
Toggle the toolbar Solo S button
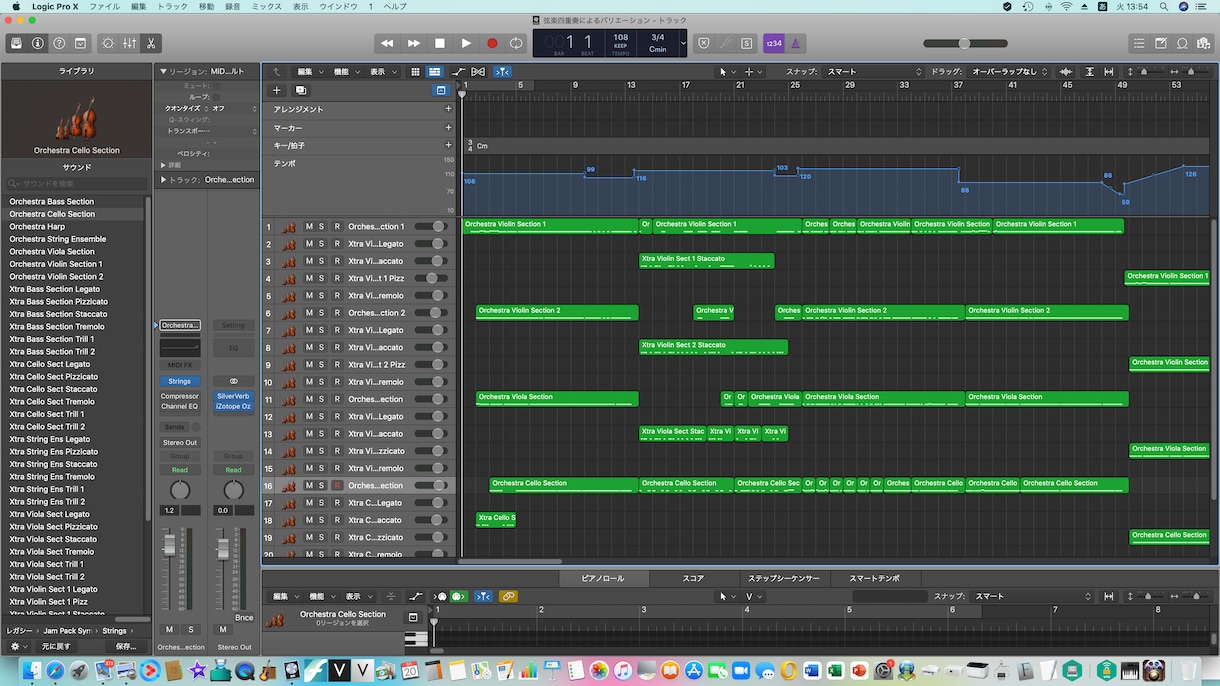point(746,43)
